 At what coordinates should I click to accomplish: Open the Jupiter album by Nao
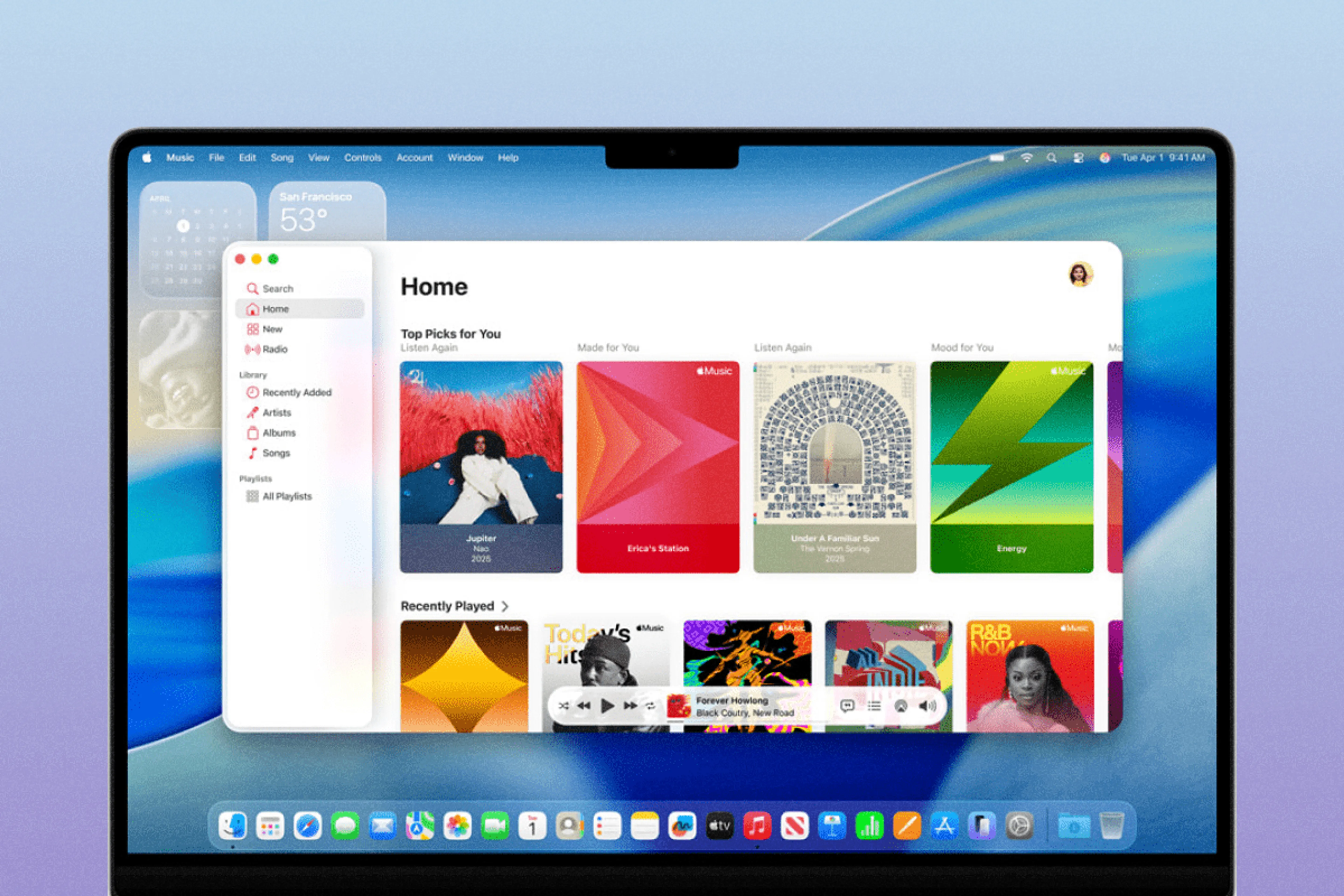(x=481, y=467)
